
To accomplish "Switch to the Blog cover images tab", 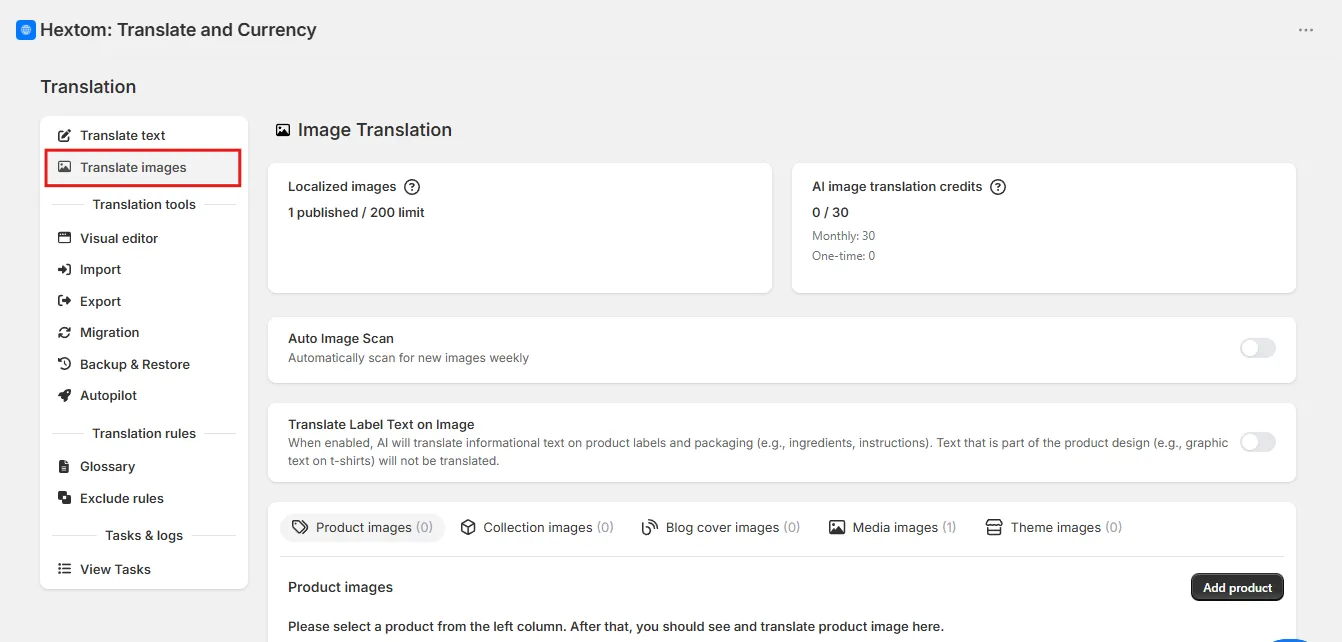I will 721,527.
